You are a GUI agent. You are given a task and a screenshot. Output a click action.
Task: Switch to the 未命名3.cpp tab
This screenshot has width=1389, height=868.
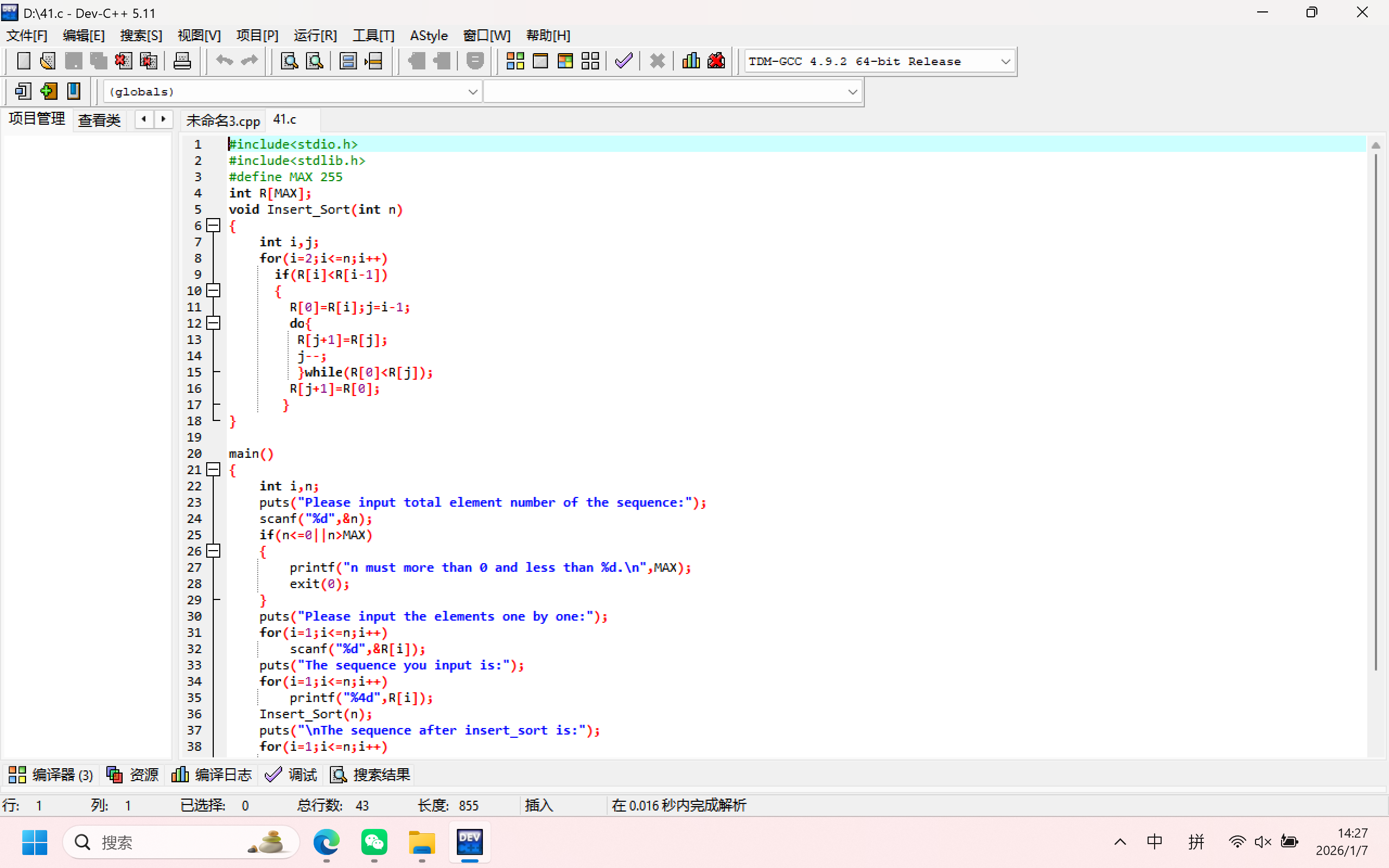coord(222,120)
